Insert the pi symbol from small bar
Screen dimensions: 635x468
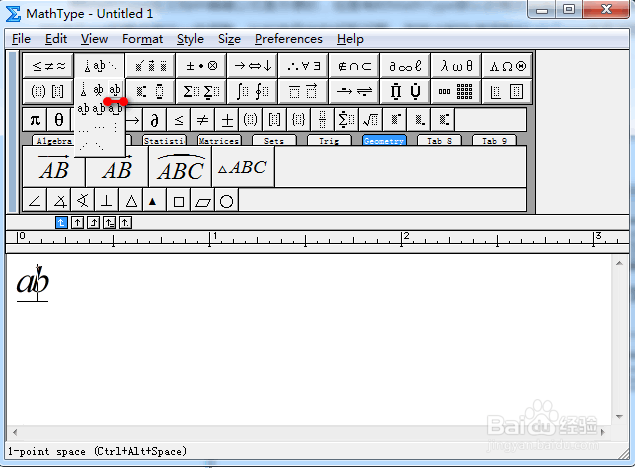(35, 120)
